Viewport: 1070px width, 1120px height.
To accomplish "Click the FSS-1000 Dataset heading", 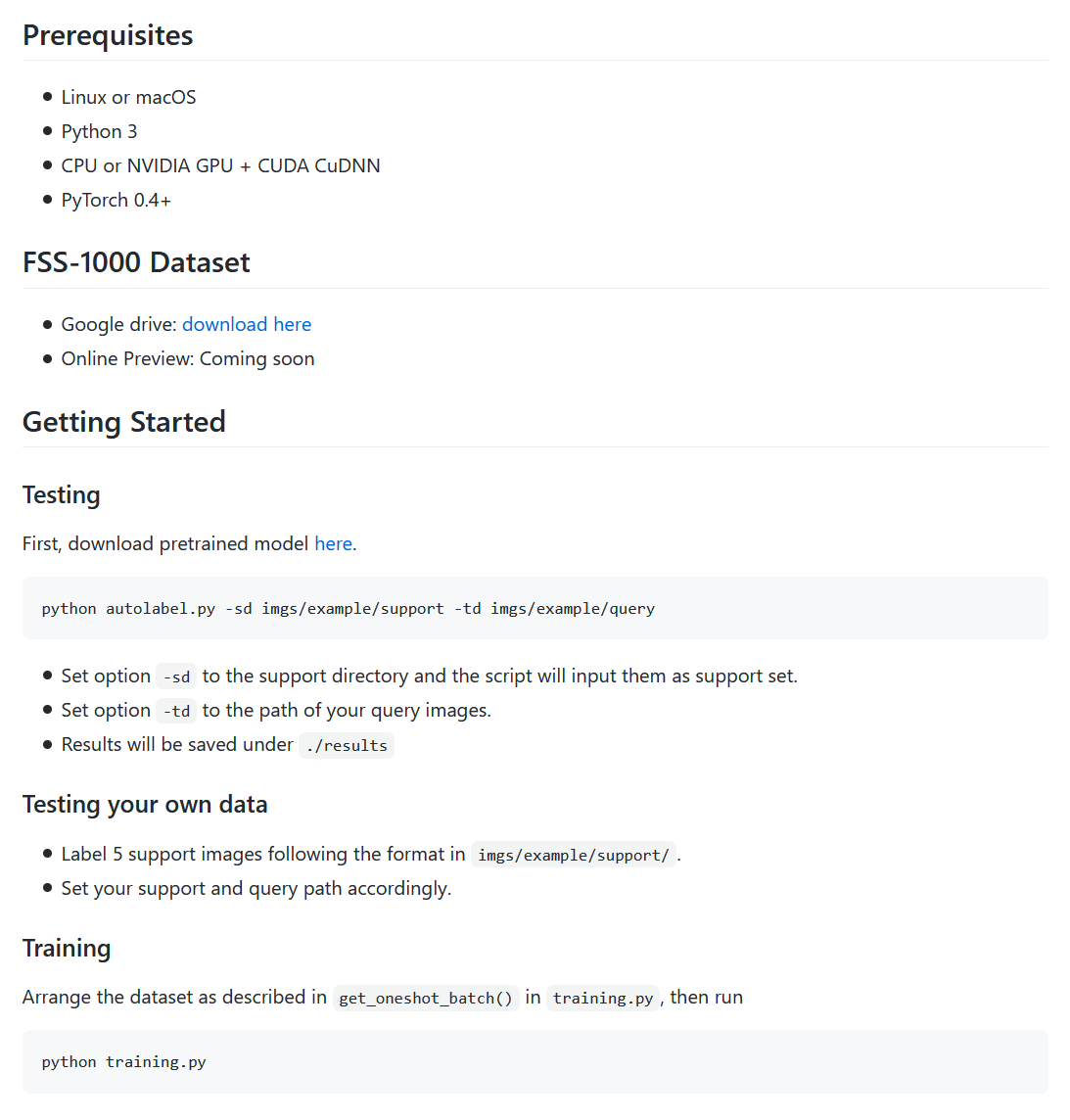I will pos(136,262).
